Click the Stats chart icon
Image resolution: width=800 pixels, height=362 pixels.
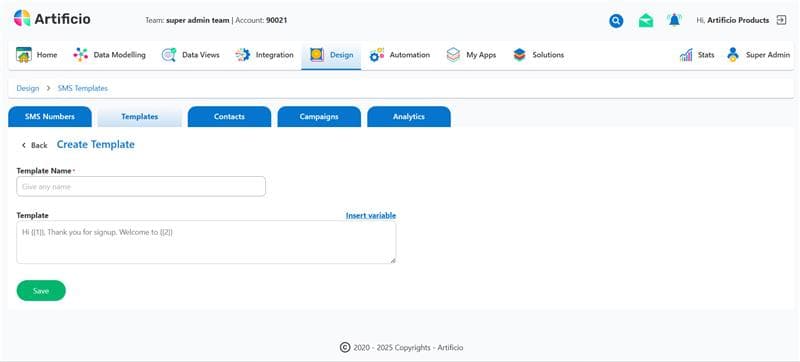click(x=686, y=55)
